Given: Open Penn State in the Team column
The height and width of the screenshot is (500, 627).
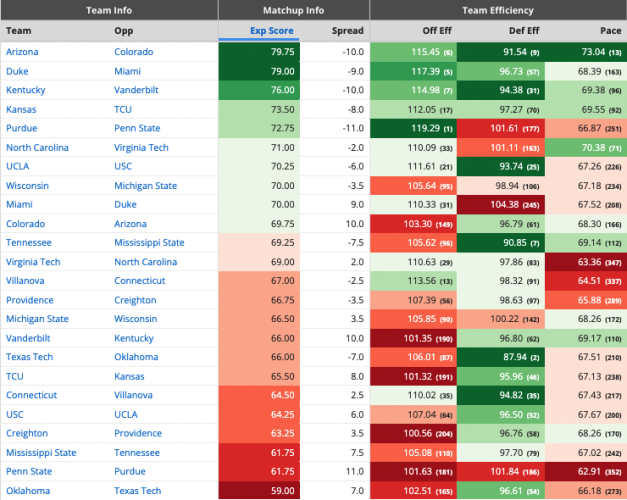Looking at the screenshot, I should click(x=29, y=471).
